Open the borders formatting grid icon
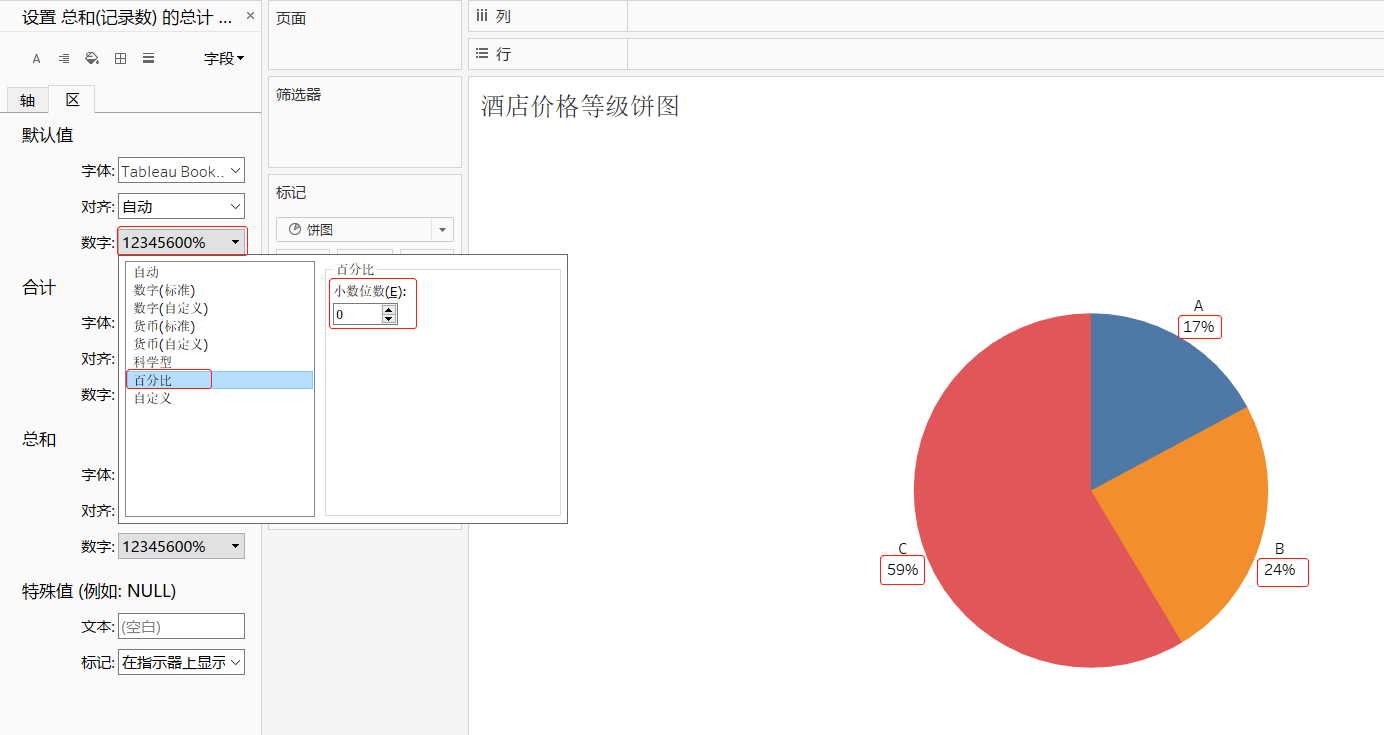 click(x=120, y=59)
